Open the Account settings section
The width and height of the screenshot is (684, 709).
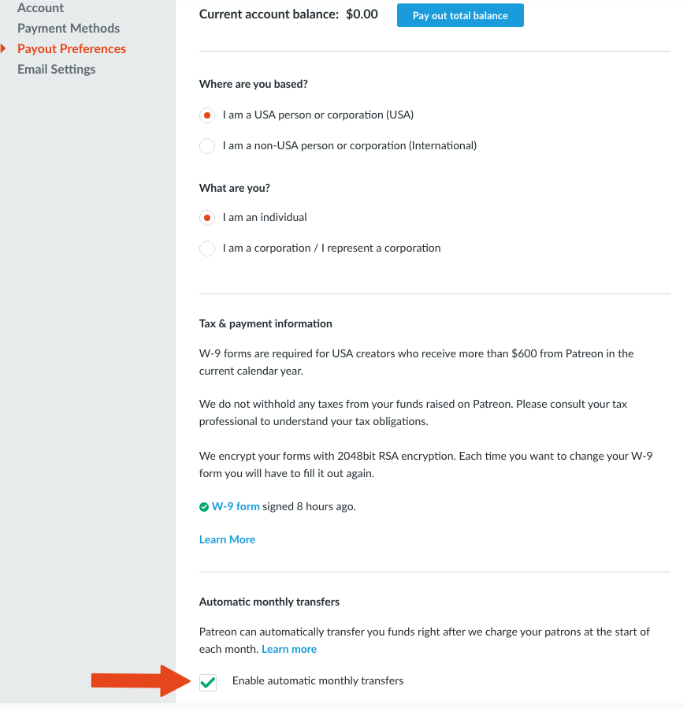pyautogui.click(x=40, y=8)
